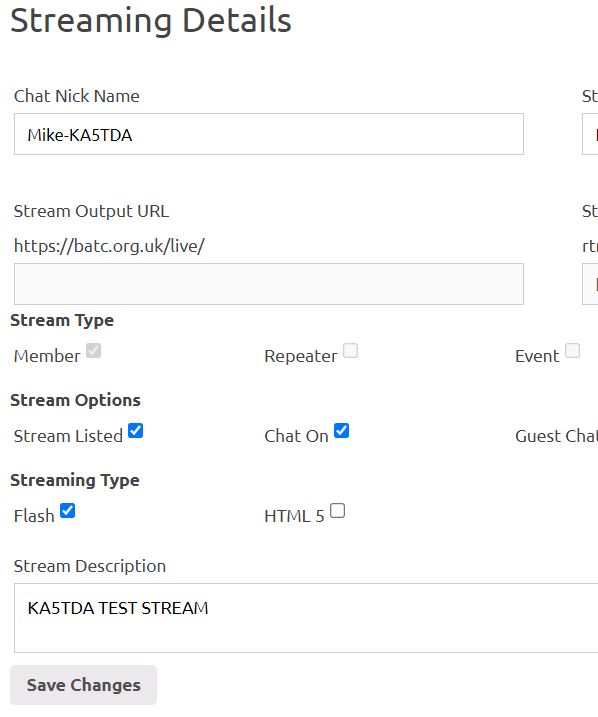The width and height of the screenshot is (598, 717).
Task: Click the Streaming Type section heading
Action: [75, 481]
